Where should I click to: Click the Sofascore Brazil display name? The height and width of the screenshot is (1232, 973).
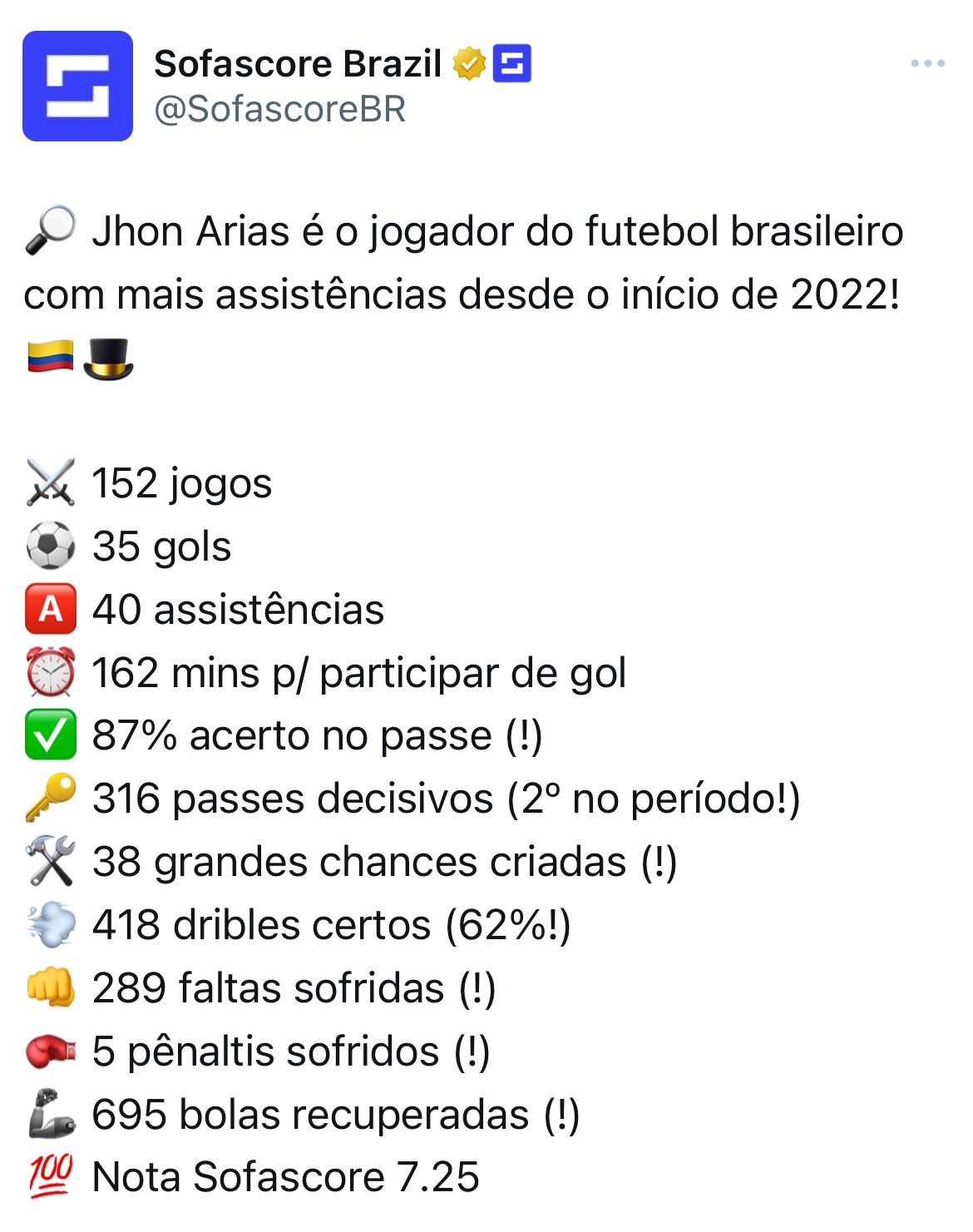(298, 64)
